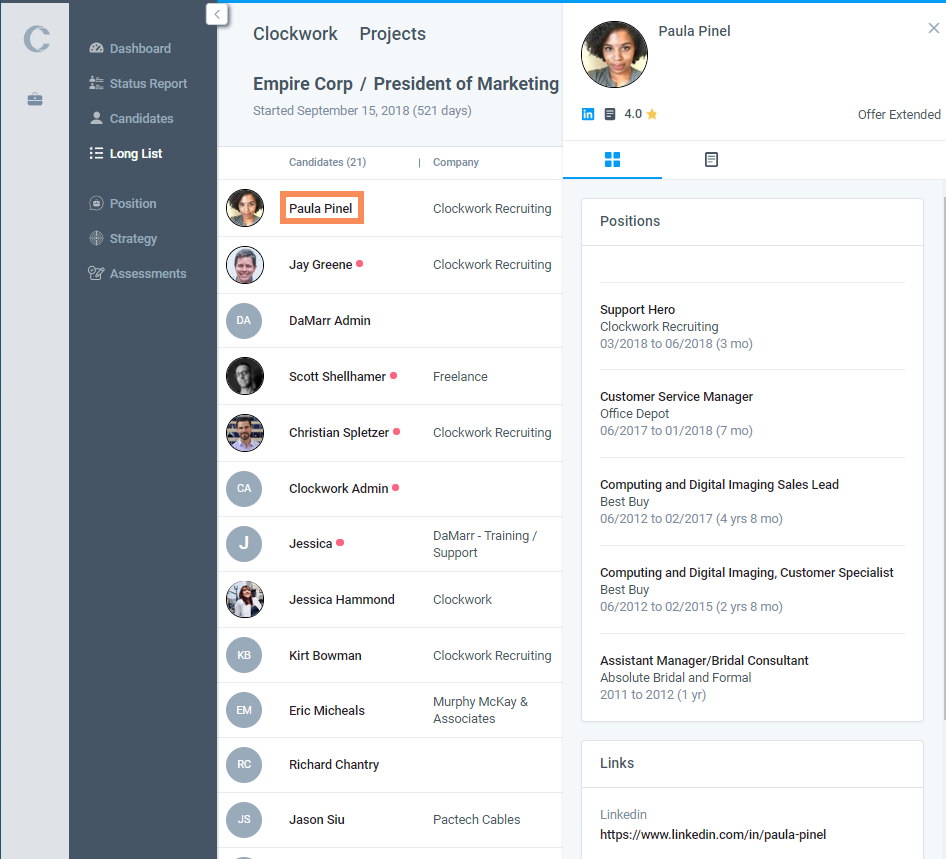Click the Dashboard gauge icon
This screenshot has height=859, width=946.
pos(97,48)
